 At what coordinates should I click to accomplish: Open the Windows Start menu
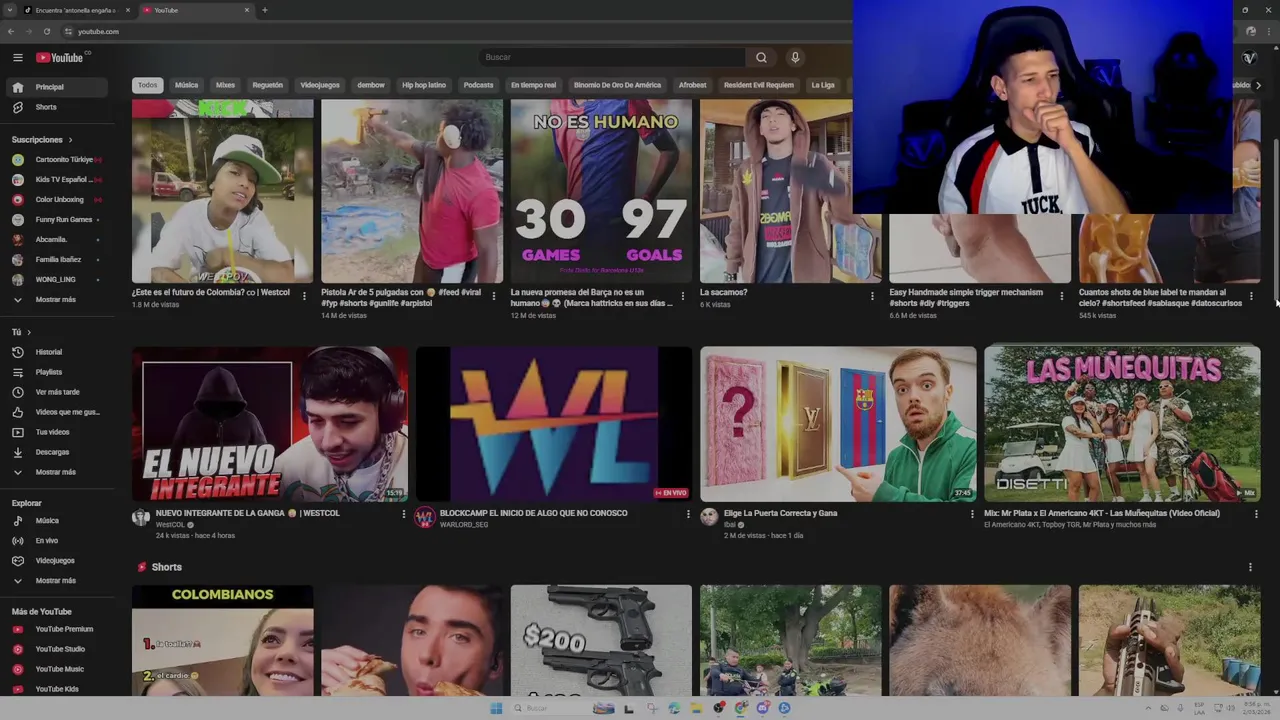[x=496, y=708]
